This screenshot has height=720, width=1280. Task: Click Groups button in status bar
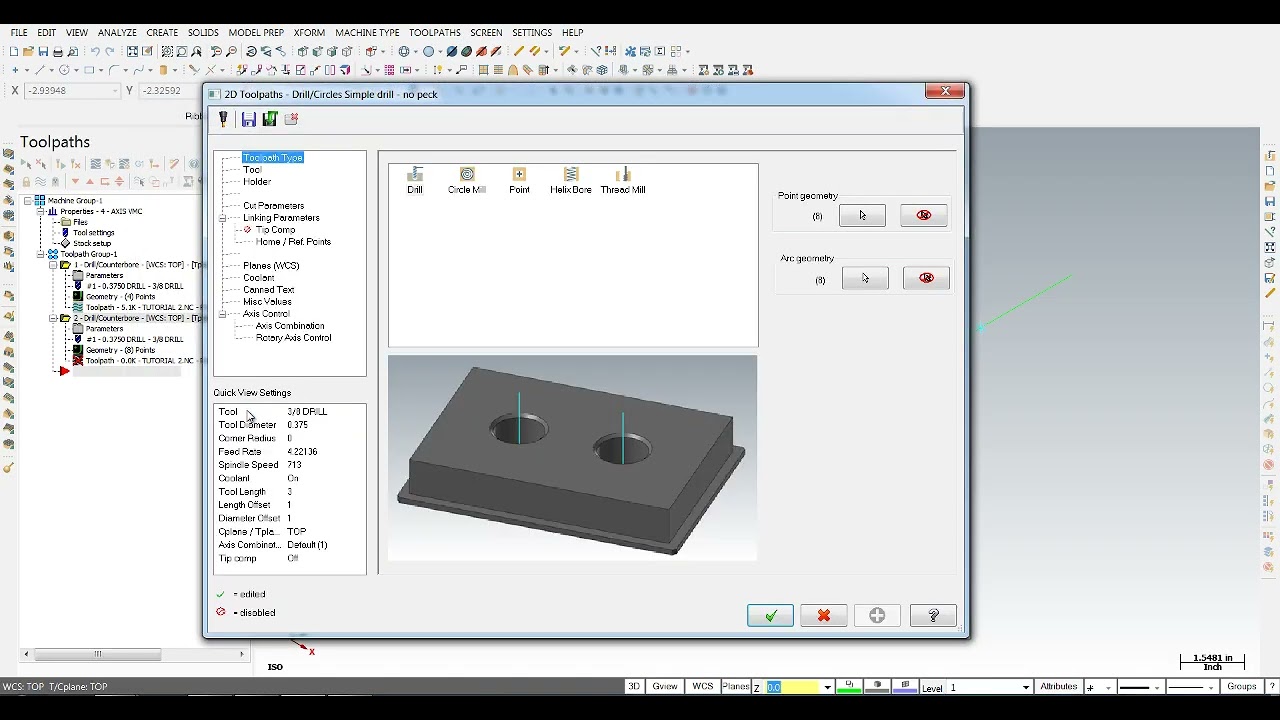[1242, 687]
